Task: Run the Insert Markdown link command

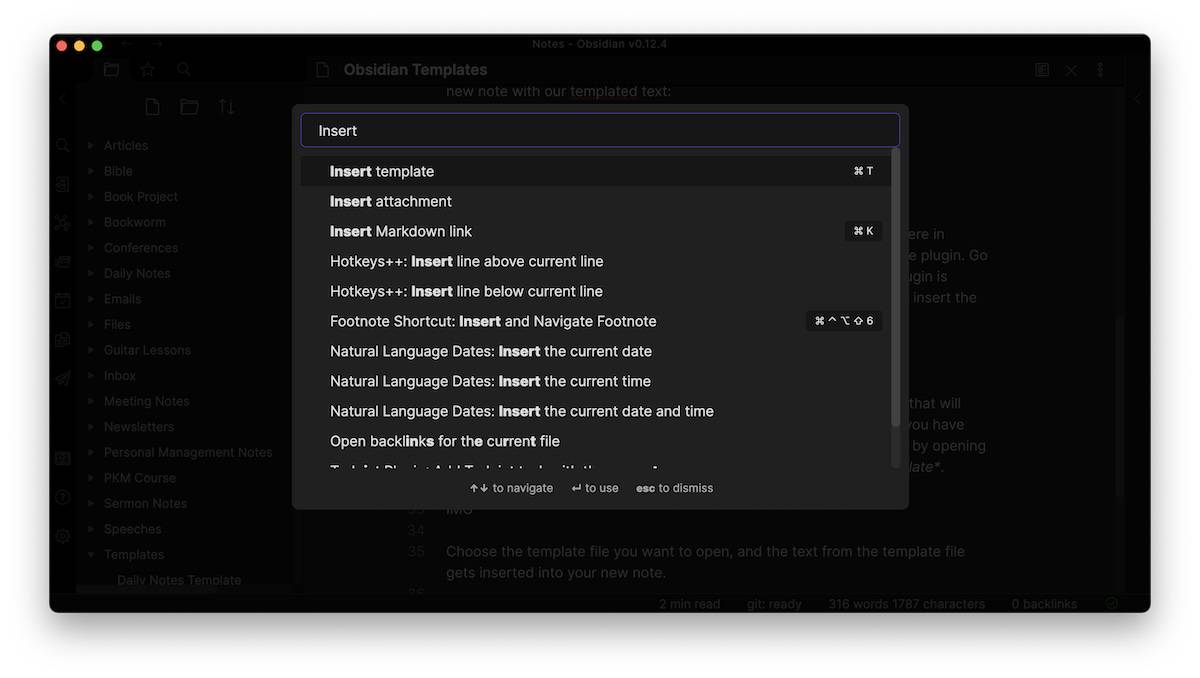Action: tap(595, 231)
